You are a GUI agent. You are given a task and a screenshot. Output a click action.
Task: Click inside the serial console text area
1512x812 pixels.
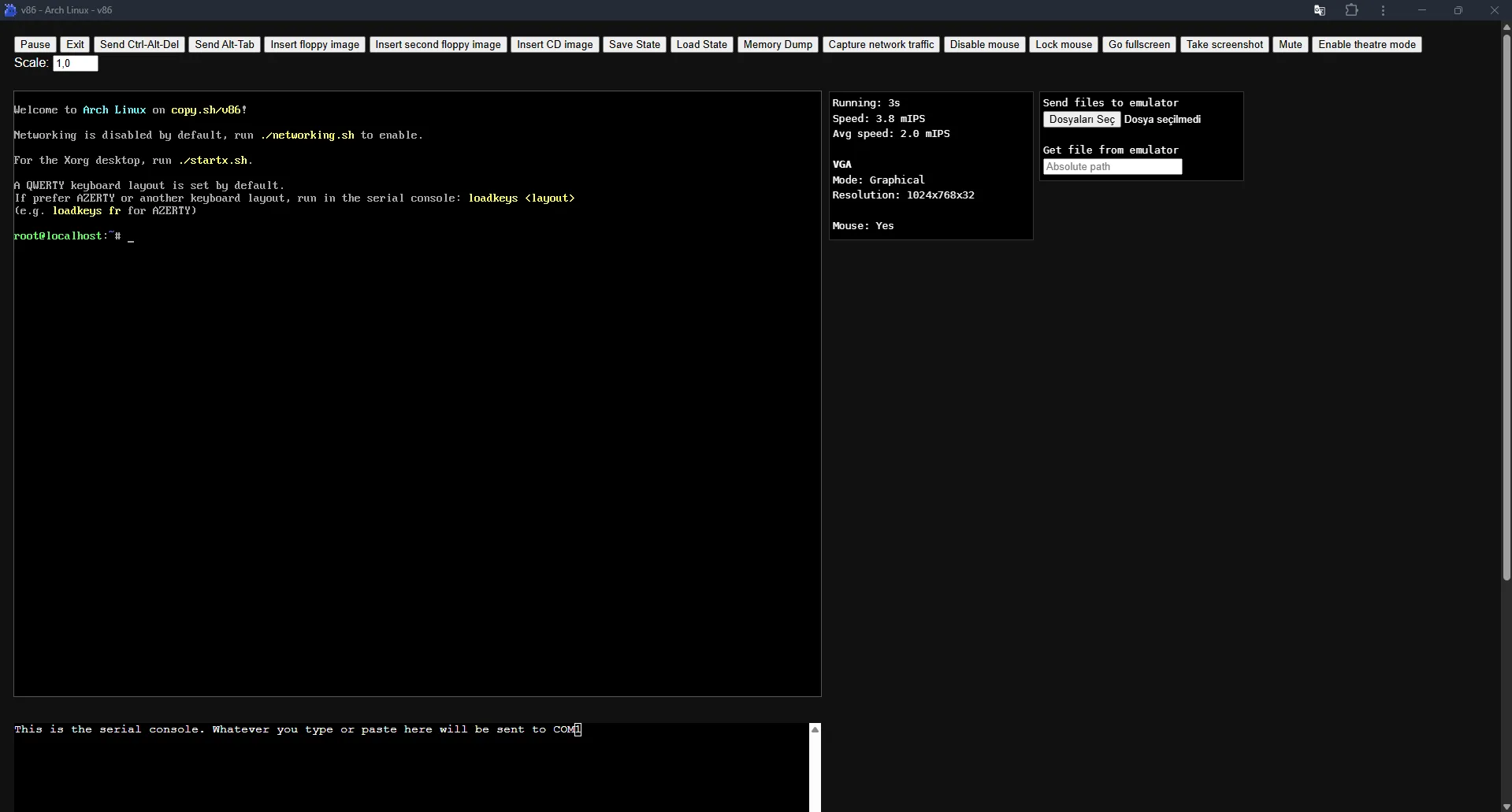(x=411, y=767)
